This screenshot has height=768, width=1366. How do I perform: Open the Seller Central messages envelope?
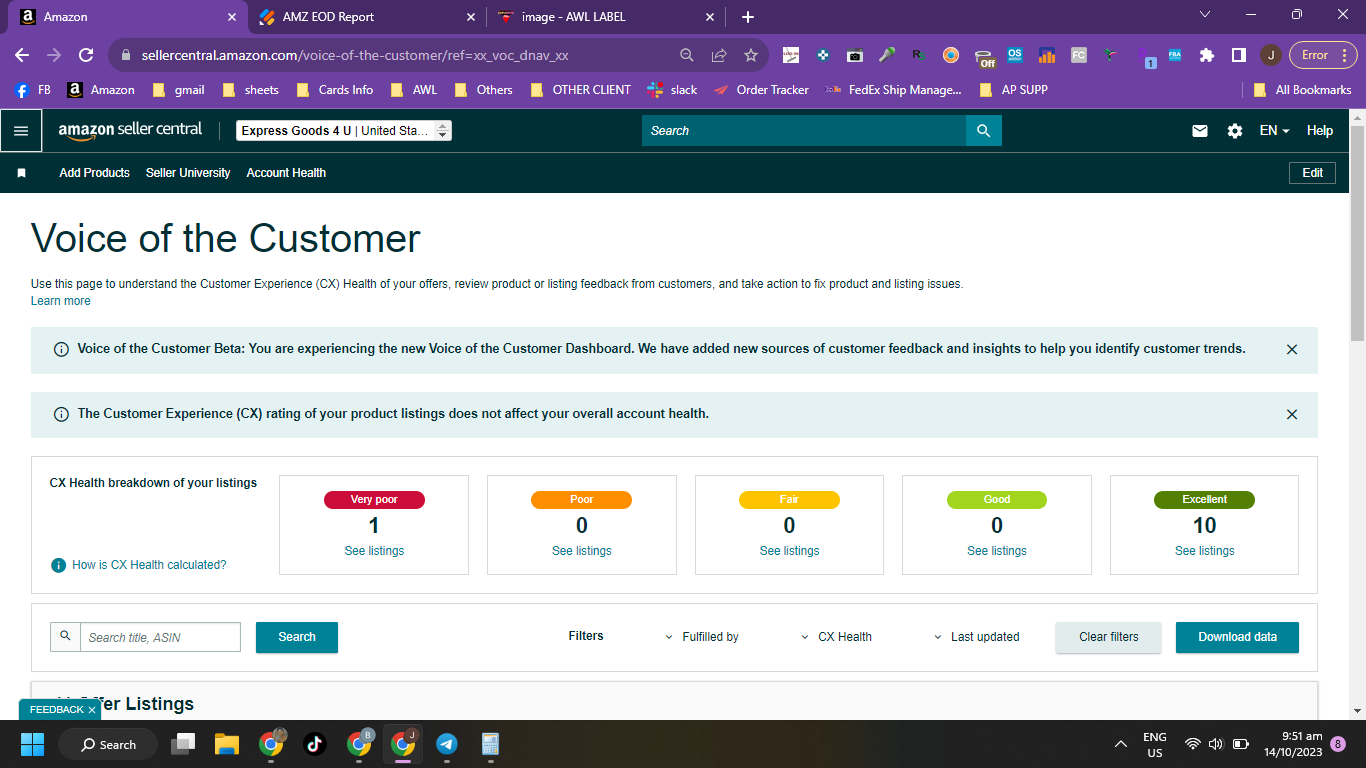(x=1200, y=131)
